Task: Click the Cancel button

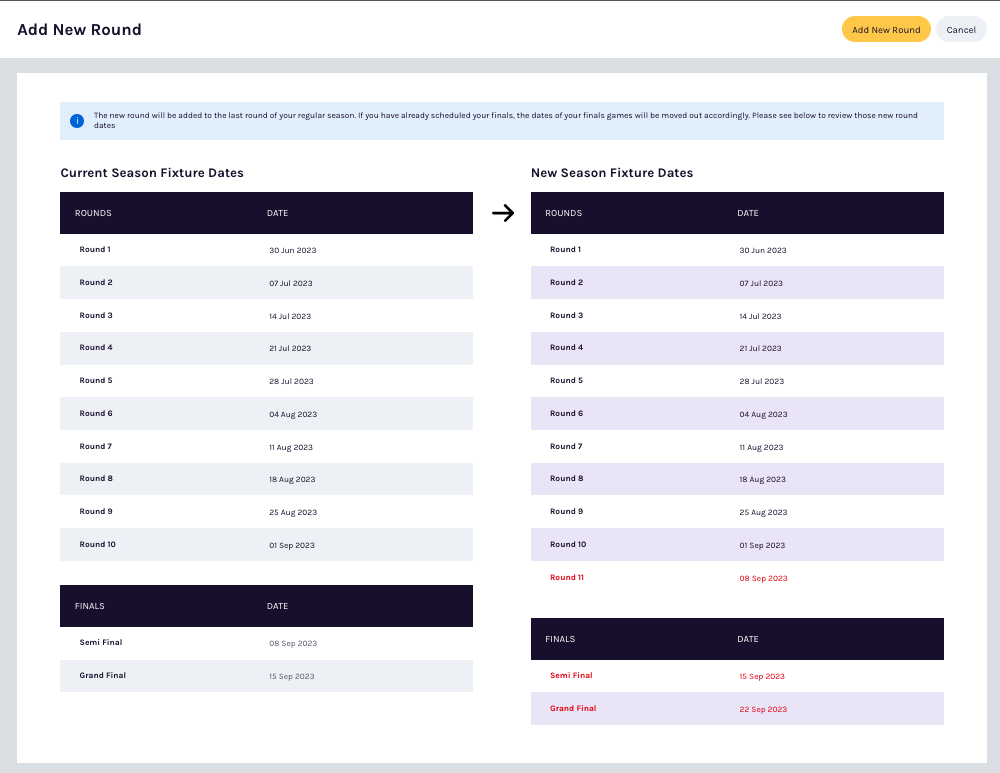Action: click(x=961, y=29)
